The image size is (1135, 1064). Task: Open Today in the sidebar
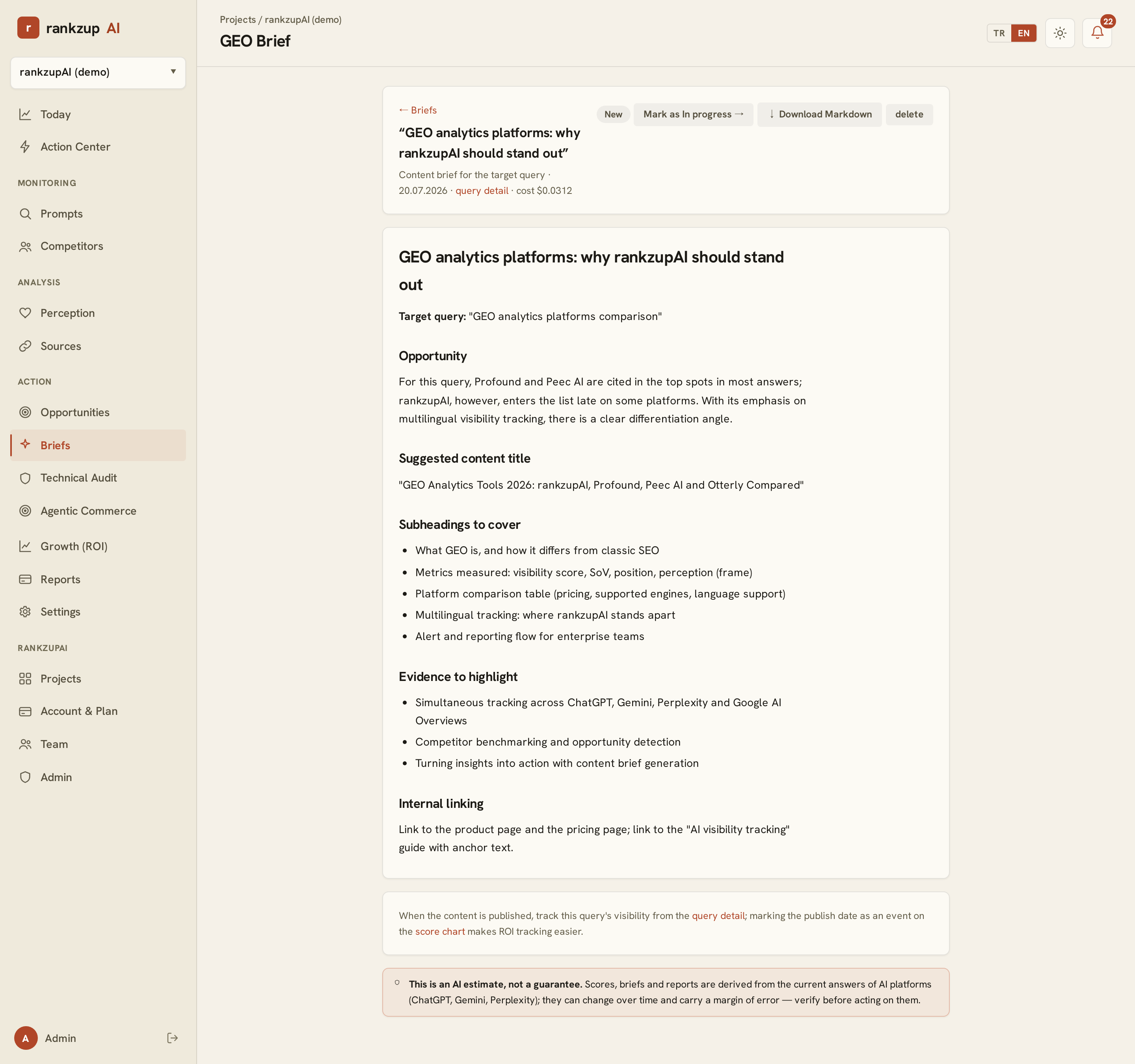point(98,114)
